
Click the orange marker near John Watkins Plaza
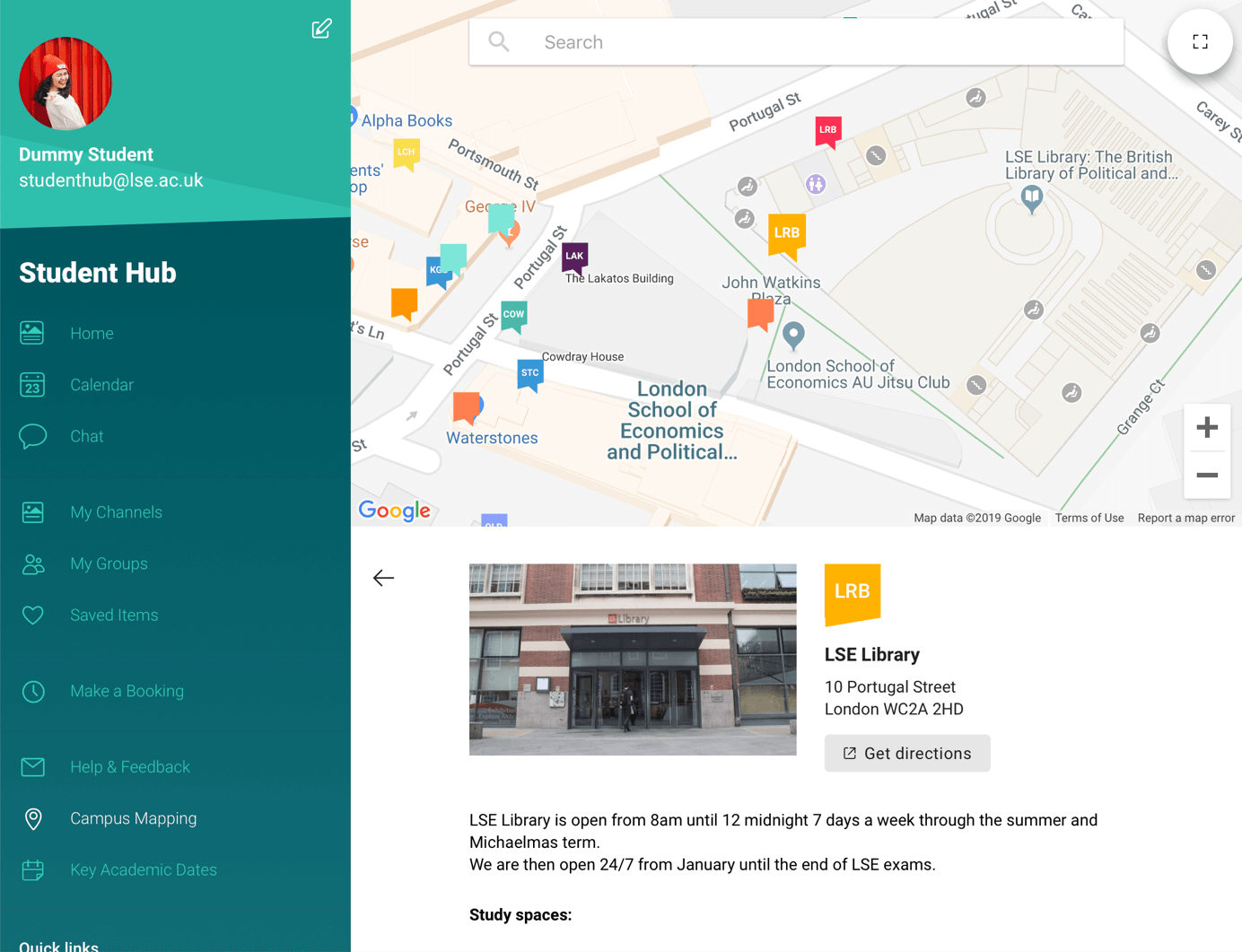click(760, 315)
